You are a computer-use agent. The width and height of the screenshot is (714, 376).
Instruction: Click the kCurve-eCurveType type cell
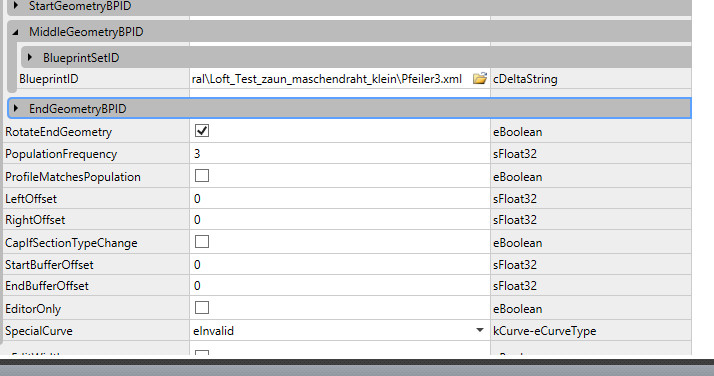[591, 330]
